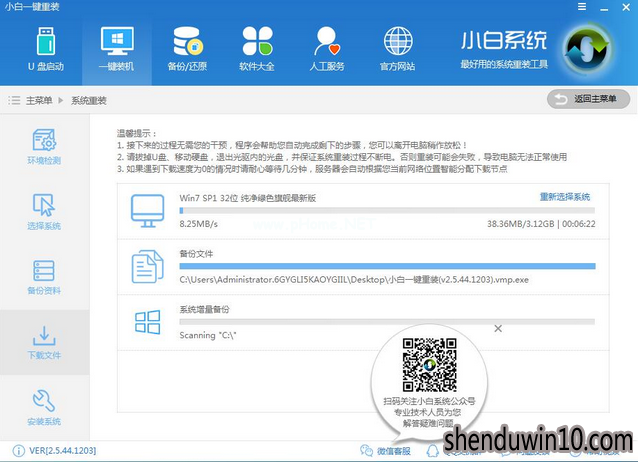
Task: Click 主菜单 in the breadcrumb
Action: tap(39, 100)
